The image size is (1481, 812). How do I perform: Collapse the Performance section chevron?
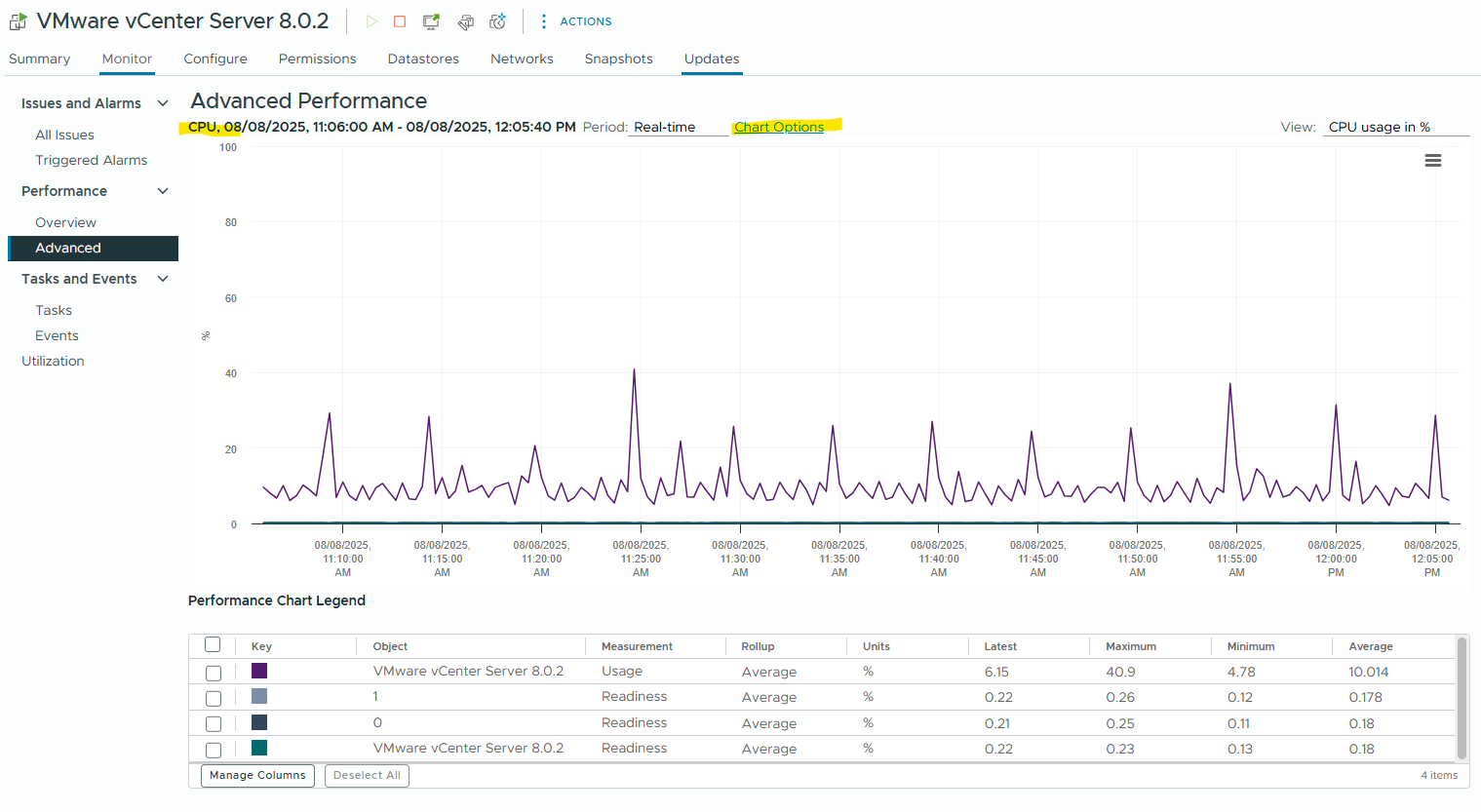pos(163,191)
